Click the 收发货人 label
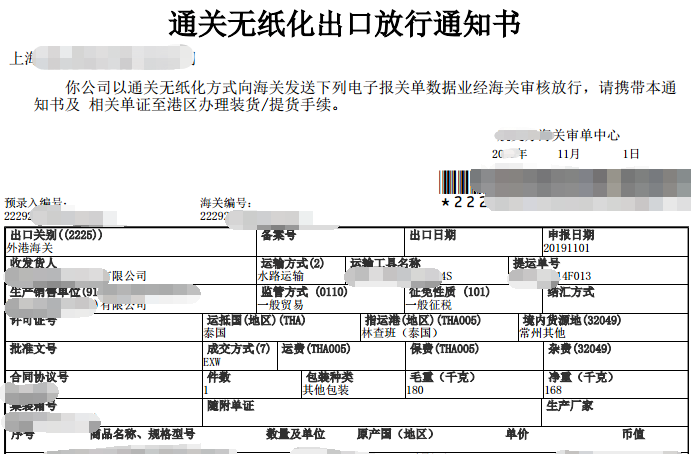The image size is (693, 454). (33, 263)
